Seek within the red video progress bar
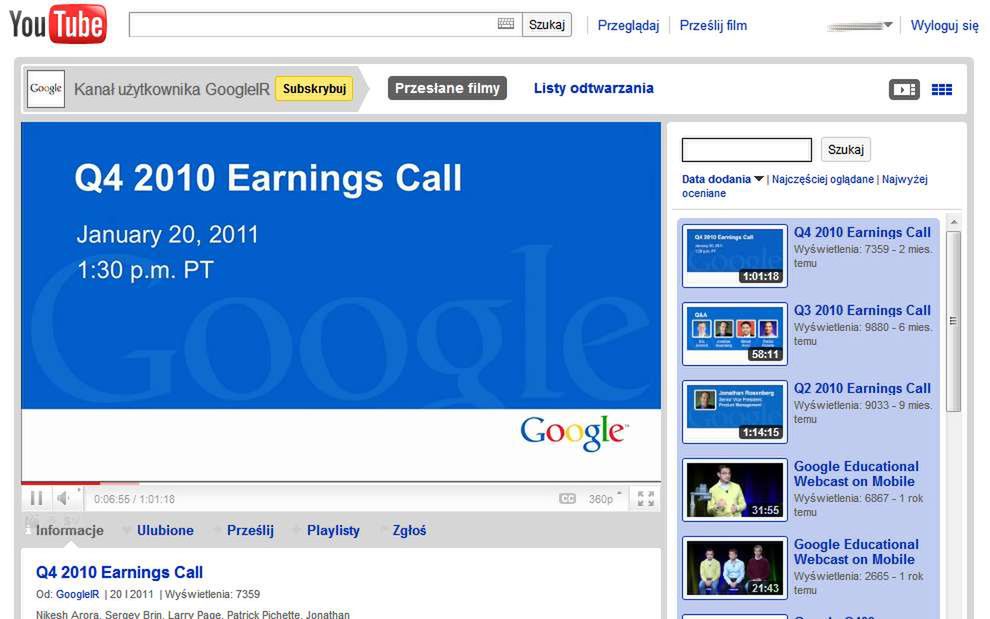The image size is (990, 619). [x=61, y=483]
